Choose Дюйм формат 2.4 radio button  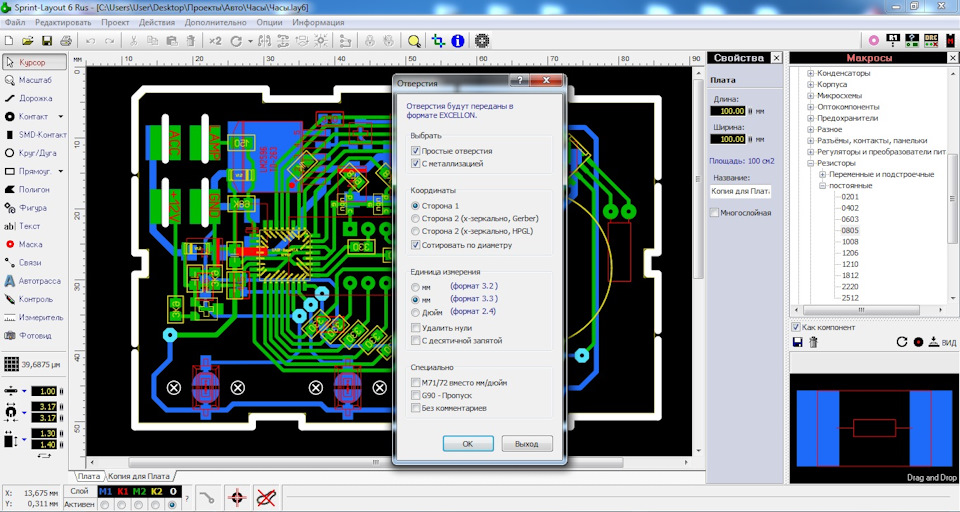416,312
